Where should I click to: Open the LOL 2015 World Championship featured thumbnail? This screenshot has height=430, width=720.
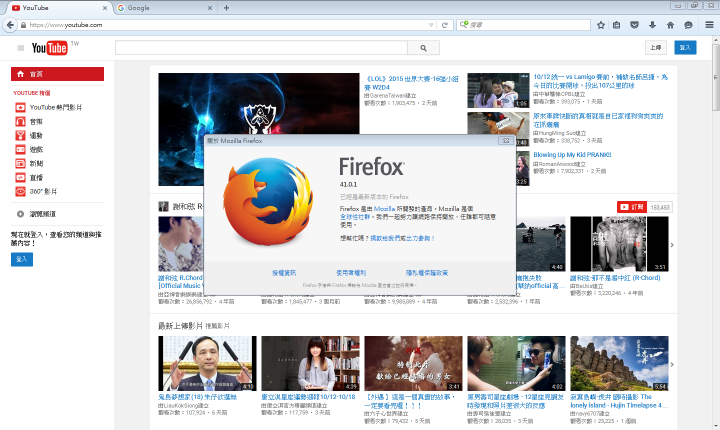coord(259,103)
